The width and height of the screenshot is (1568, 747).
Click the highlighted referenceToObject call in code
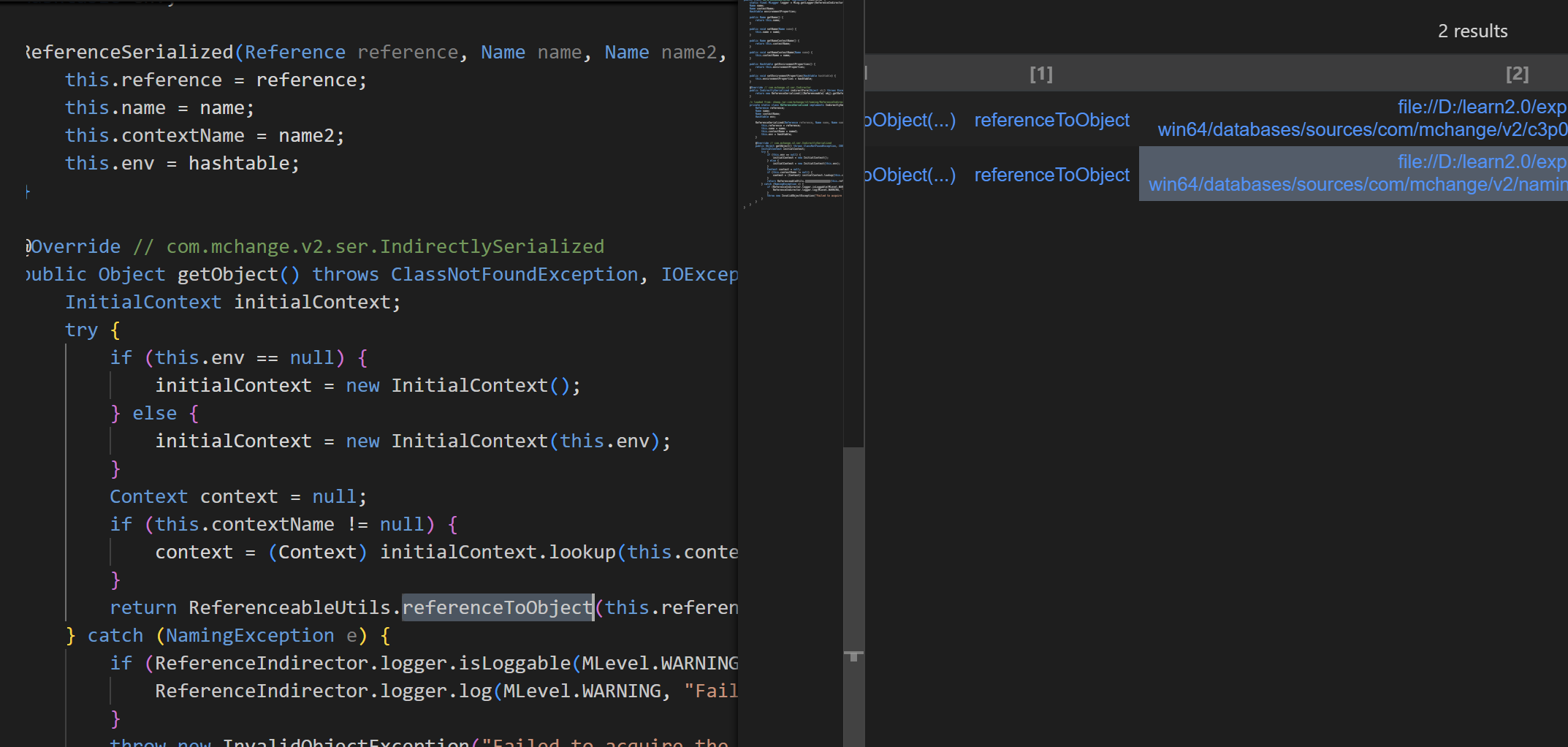point(497,607)
